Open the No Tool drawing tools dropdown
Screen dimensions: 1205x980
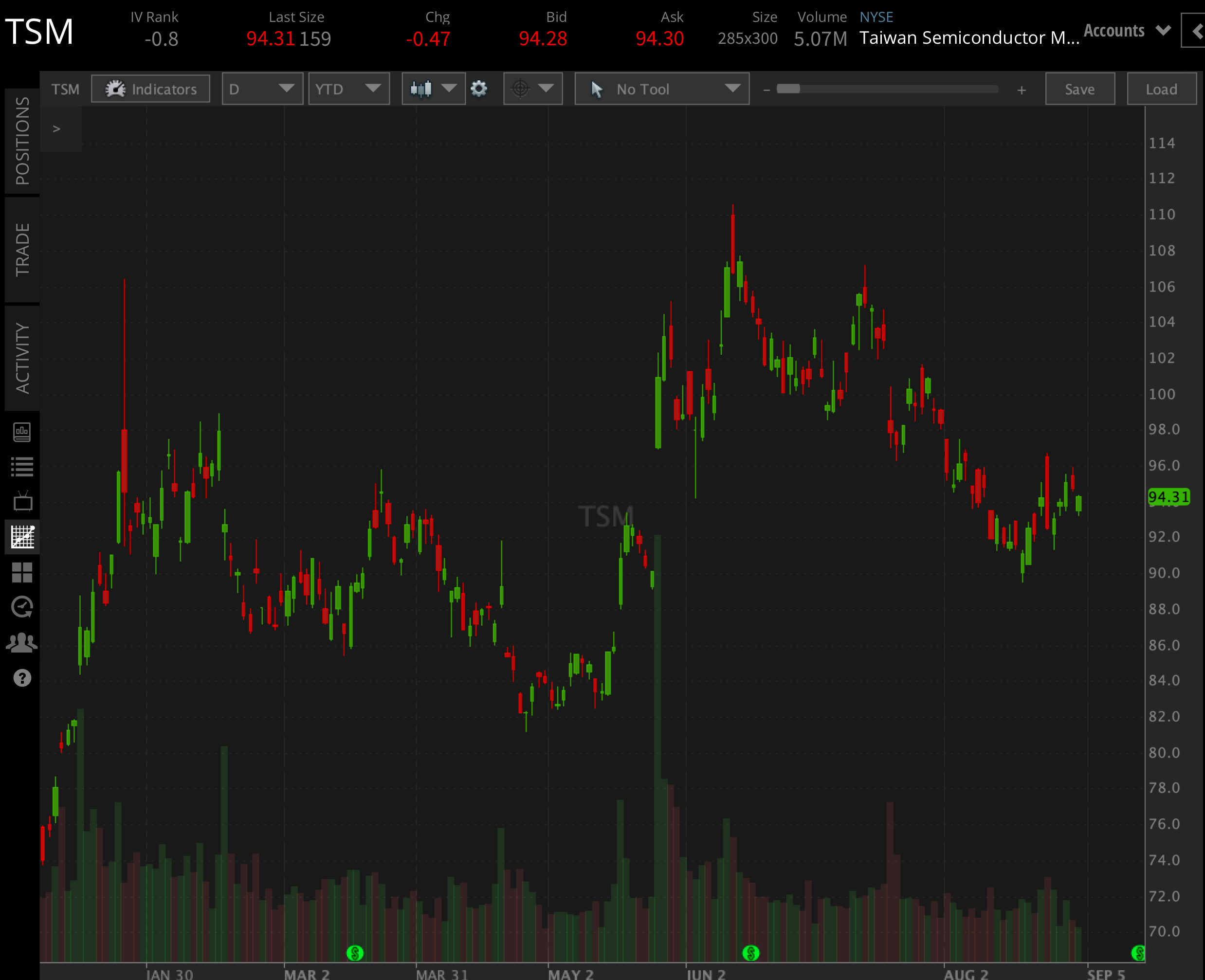661,89
